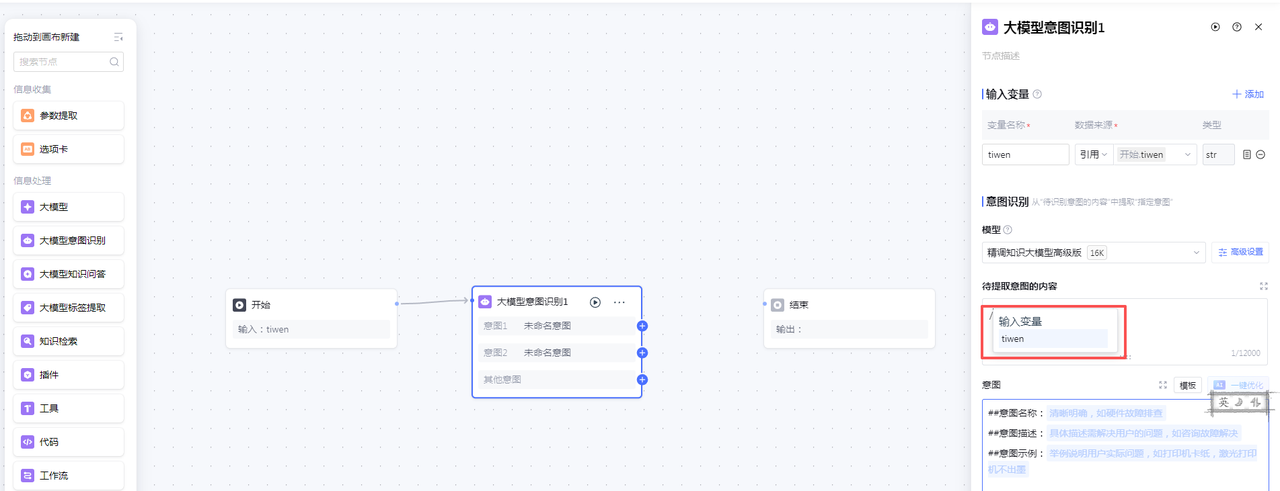Expand the 待提取意图的内容 editor fullscreen
This screenshot has height=491, width=1280.
click(1264, 286)
